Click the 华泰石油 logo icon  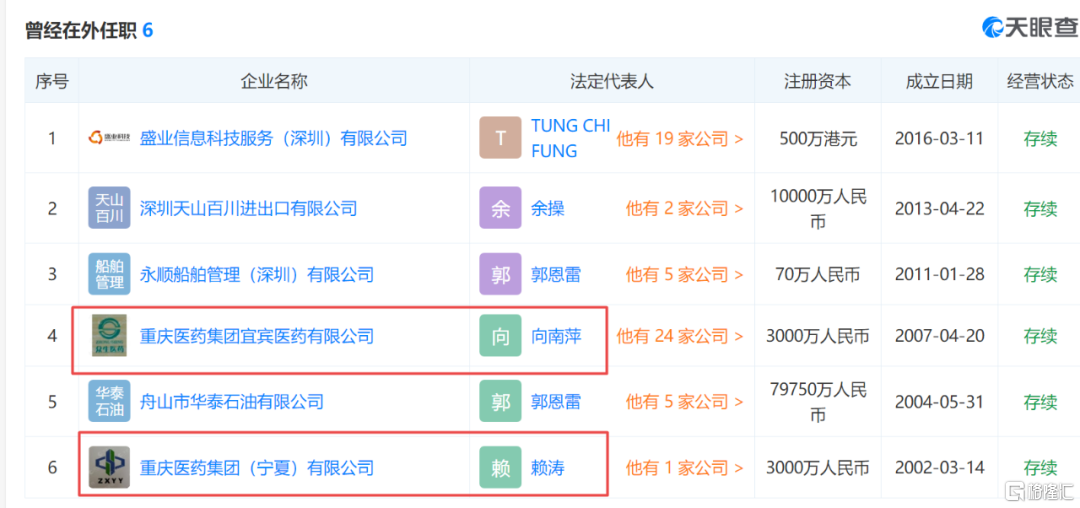point(108,402)
